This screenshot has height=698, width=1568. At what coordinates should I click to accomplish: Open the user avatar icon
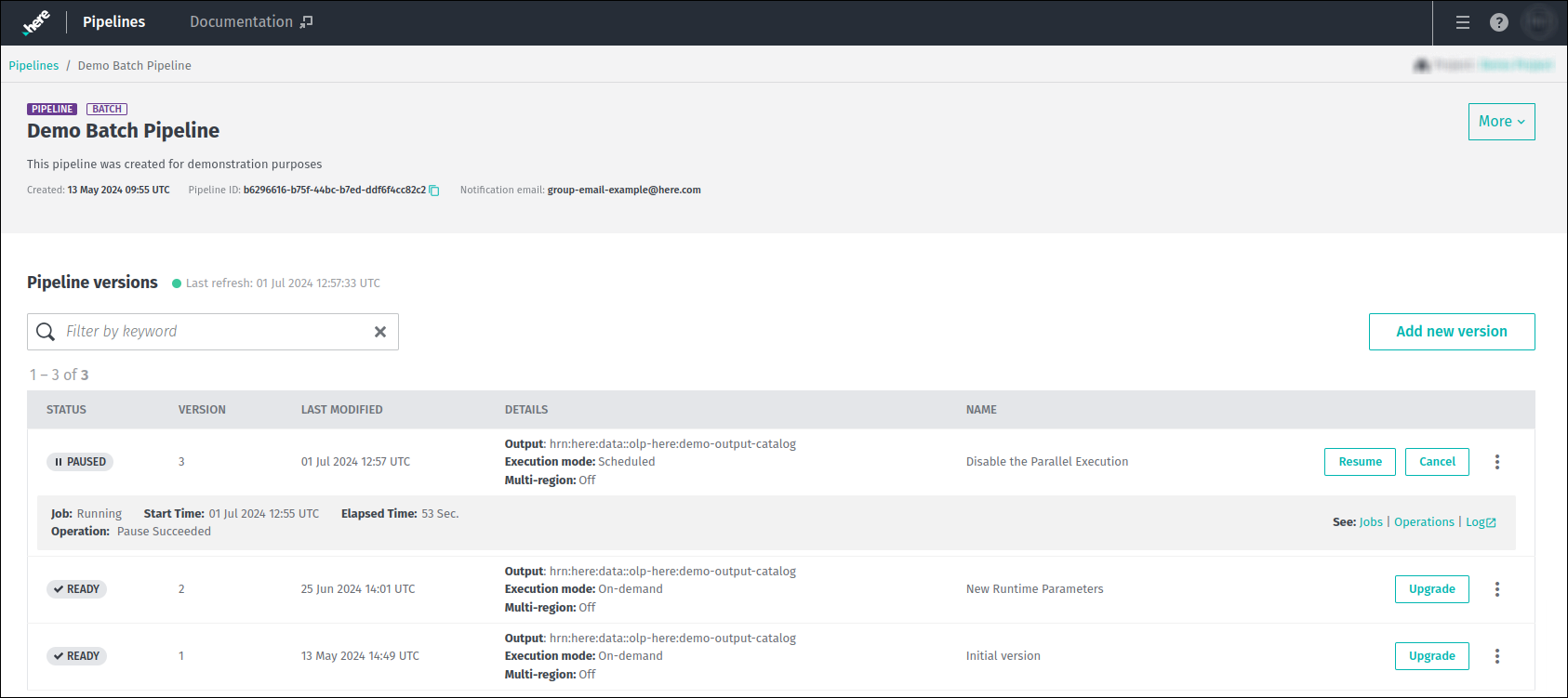click(1538, 22)
